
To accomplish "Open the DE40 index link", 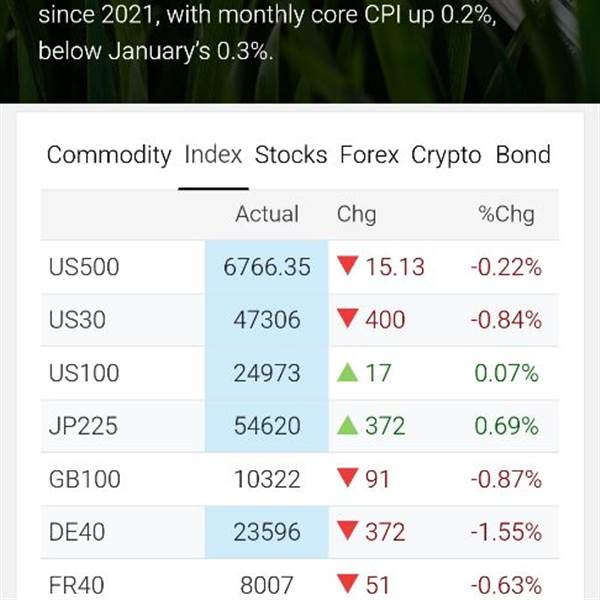I will (x=77, y=532).
